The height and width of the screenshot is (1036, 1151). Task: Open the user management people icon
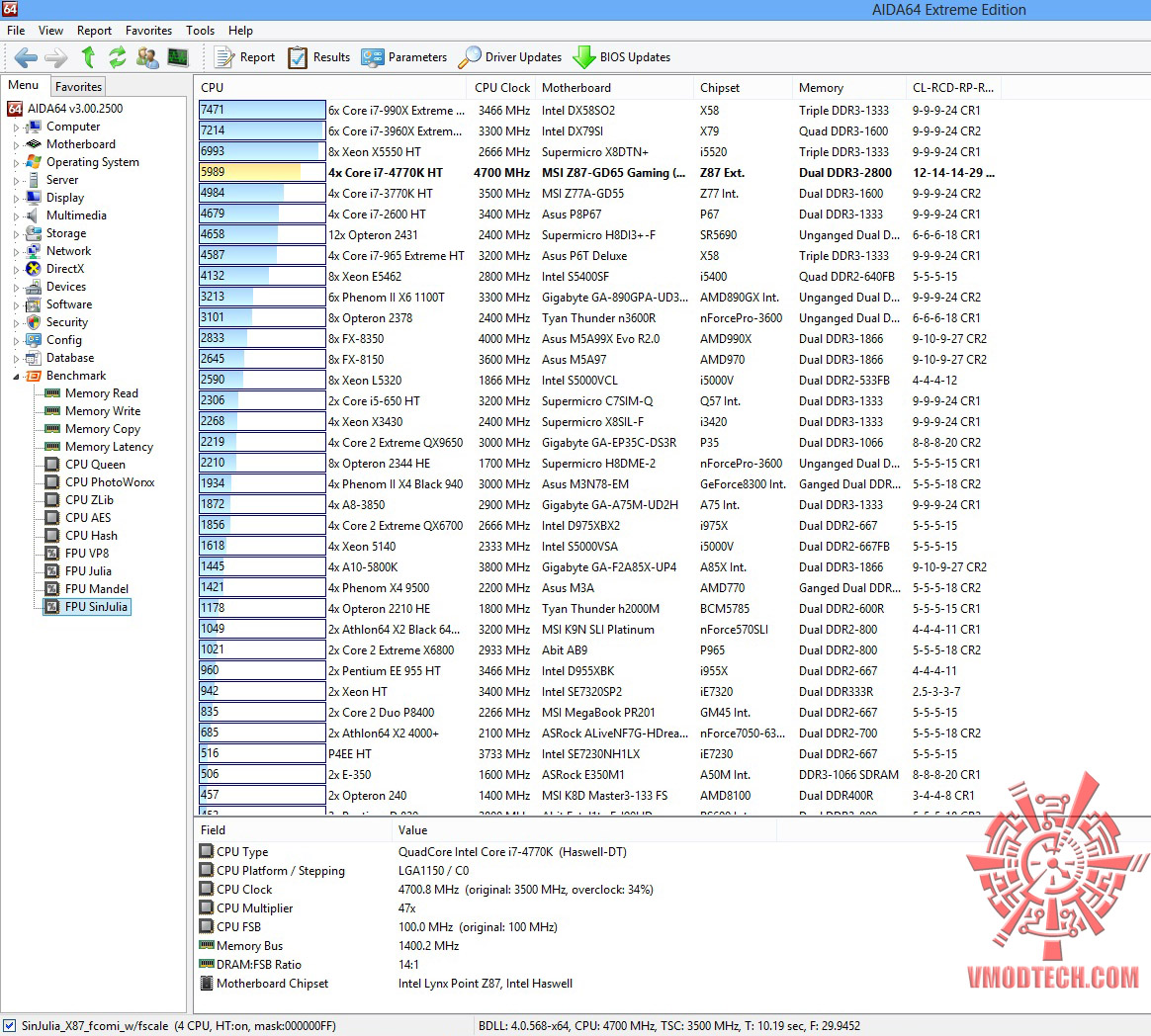[x=147, y=57]
